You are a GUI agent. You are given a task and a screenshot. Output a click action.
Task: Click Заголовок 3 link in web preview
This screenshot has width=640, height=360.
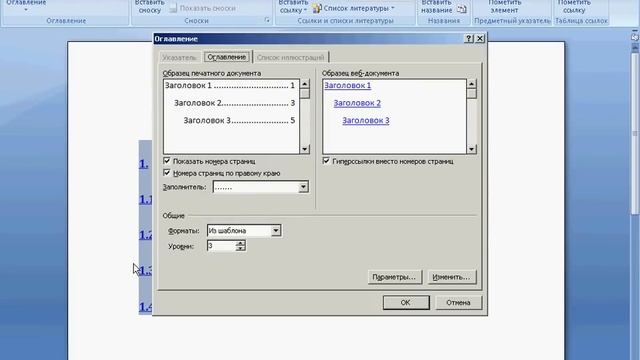coord(366,120)
